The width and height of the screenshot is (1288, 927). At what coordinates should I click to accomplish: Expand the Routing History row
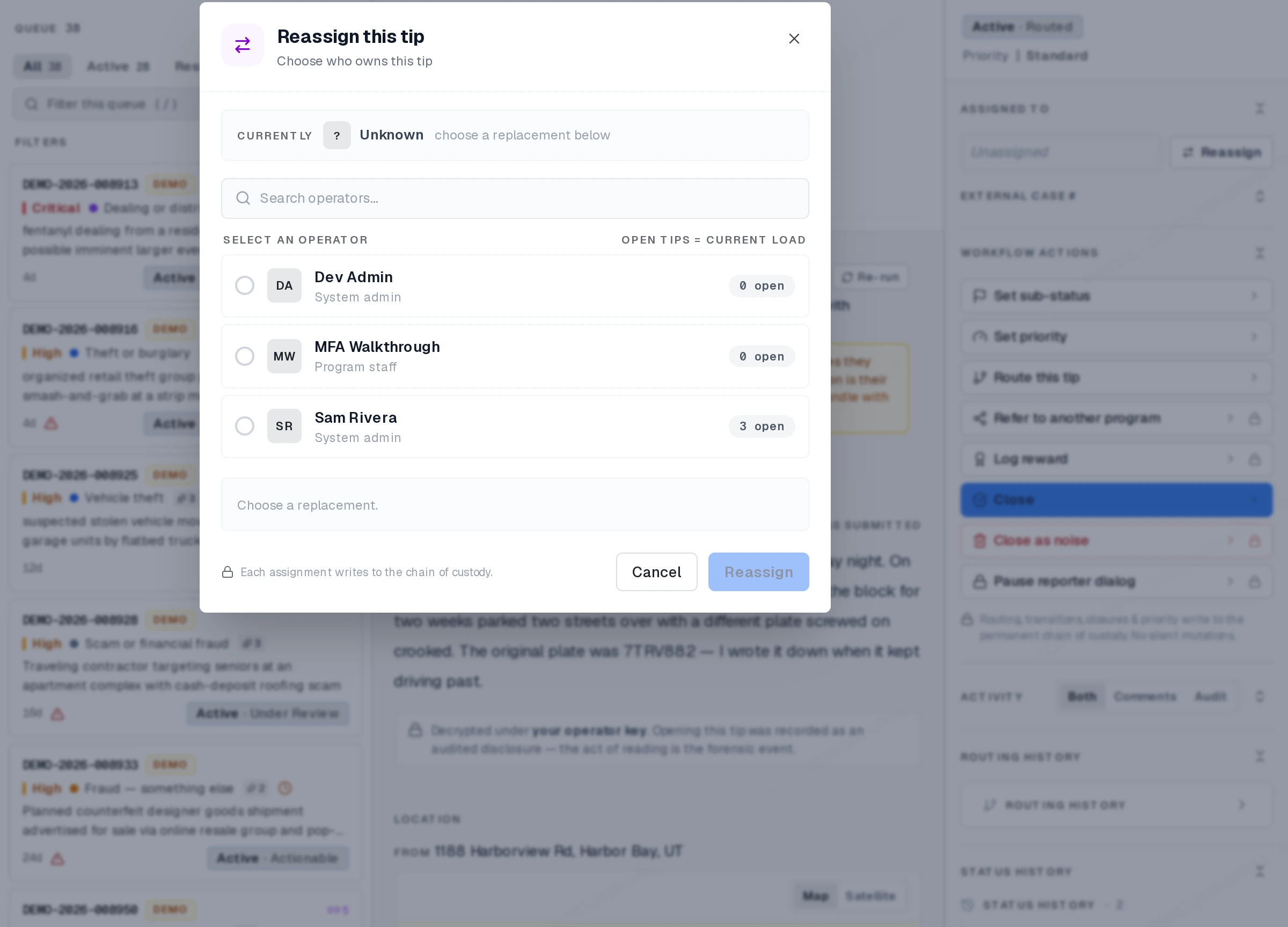[x=1116, y=805]
